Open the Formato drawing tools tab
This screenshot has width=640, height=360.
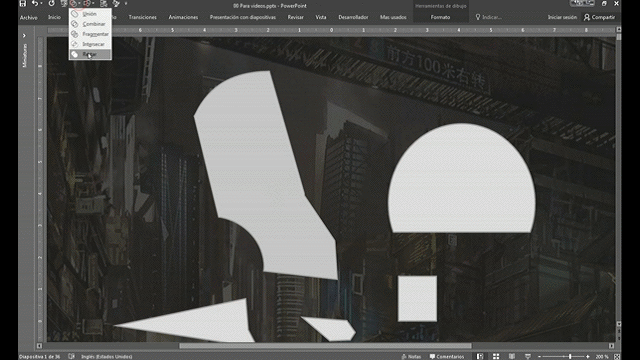[440, 17]
